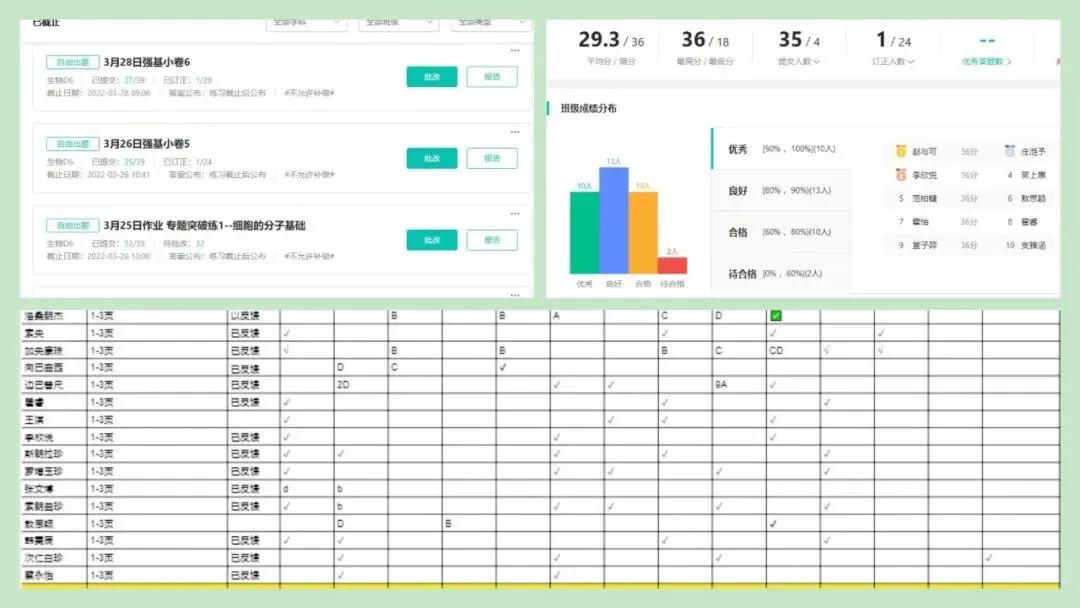Select the 良好 [80%, 90%) grade tab
This screenshot has height=608, width=1080.
pos(782,190)
